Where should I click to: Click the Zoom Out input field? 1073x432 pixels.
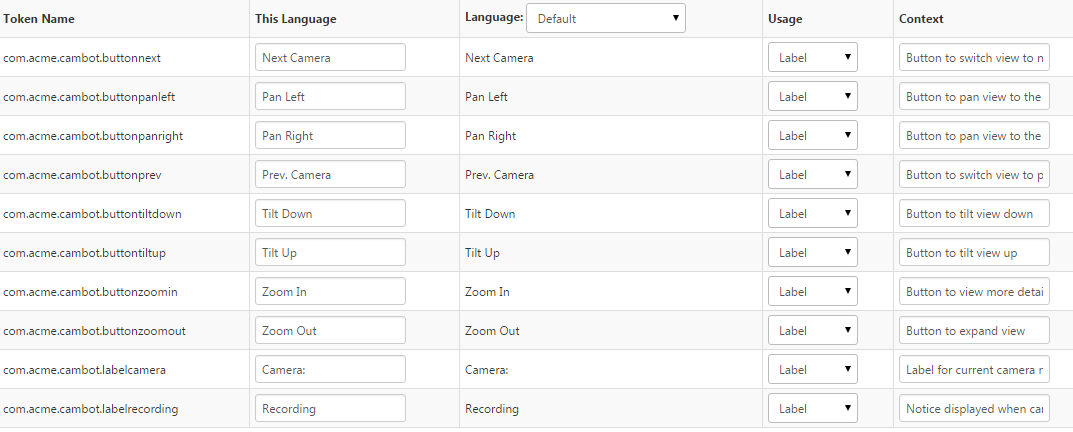point(330,330)
